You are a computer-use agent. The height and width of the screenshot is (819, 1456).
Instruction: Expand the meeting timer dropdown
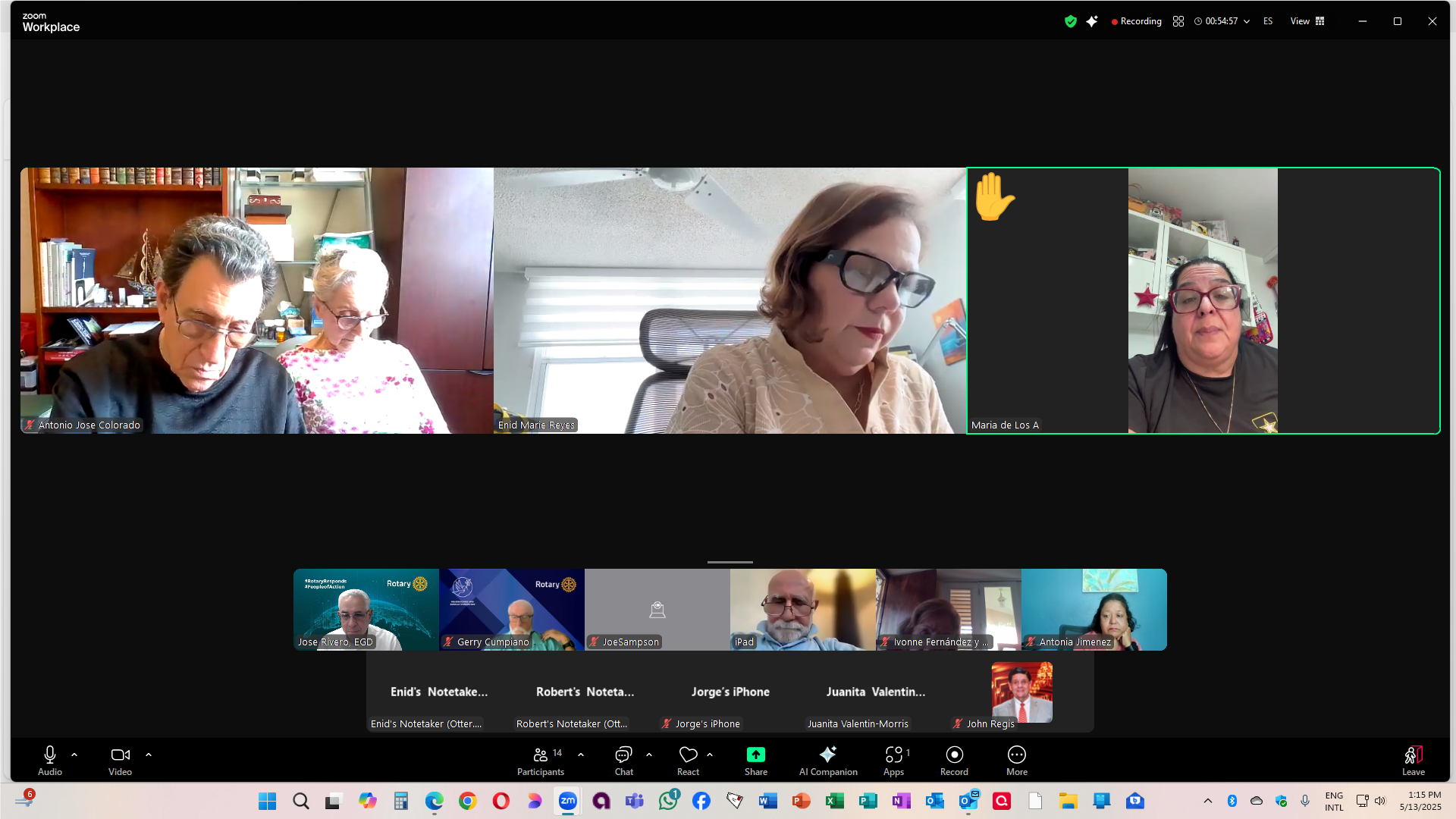point(1247,21)
